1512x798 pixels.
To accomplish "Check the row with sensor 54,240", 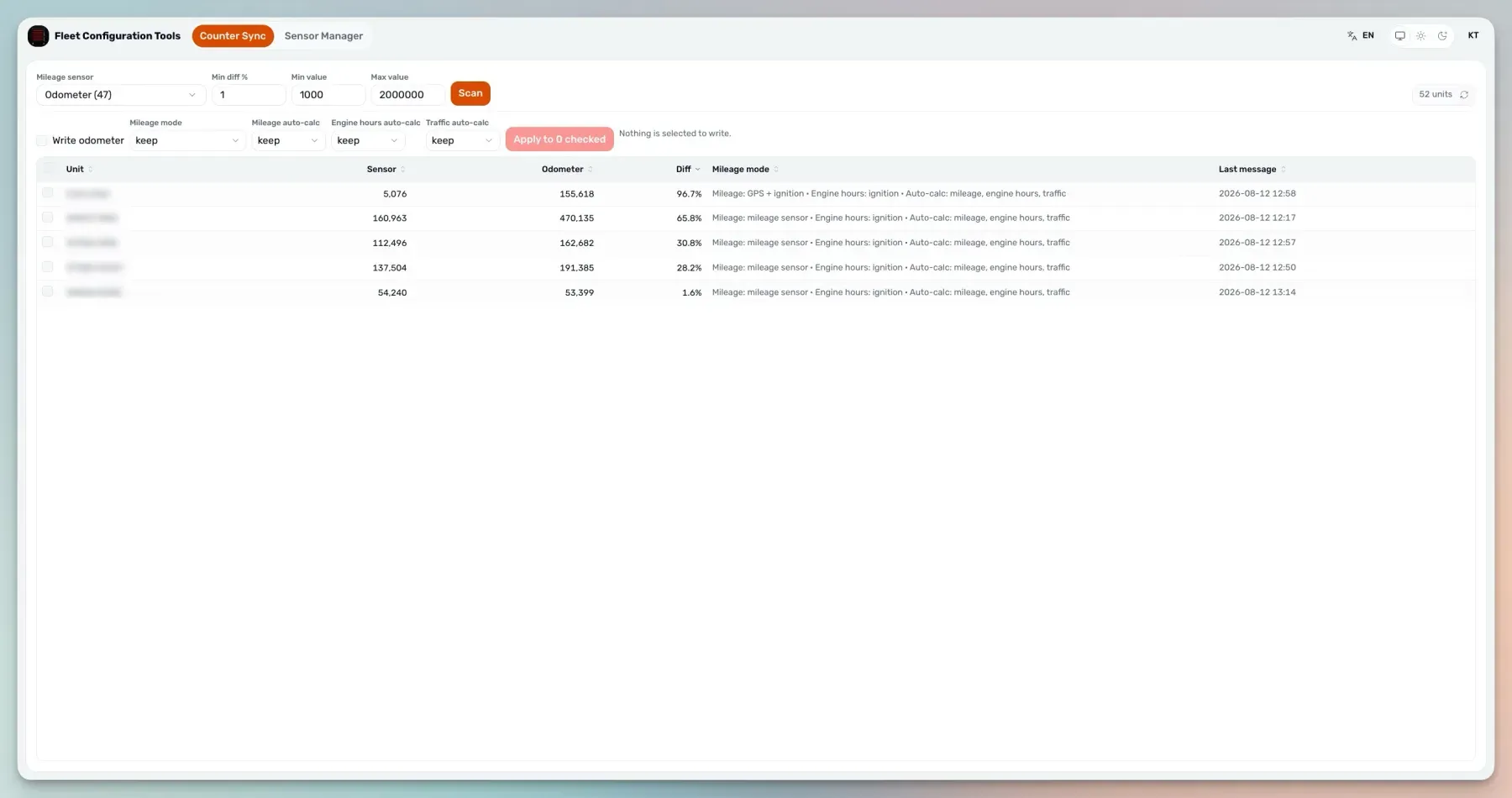I will point(48,291).
